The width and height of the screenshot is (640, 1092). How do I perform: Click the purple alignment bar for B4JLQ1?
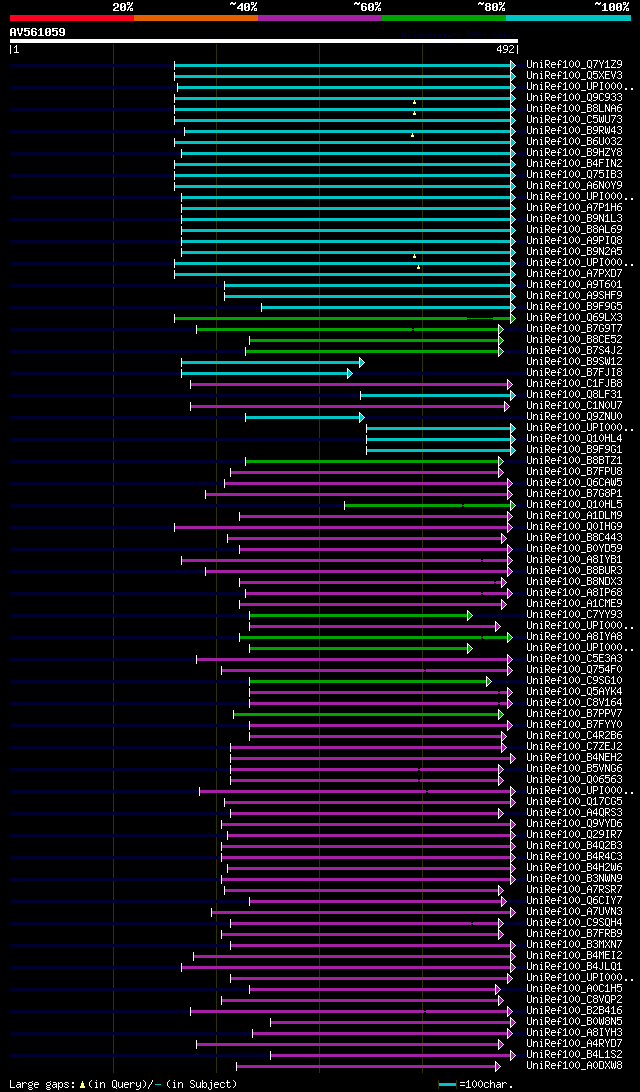pos(348,967)
